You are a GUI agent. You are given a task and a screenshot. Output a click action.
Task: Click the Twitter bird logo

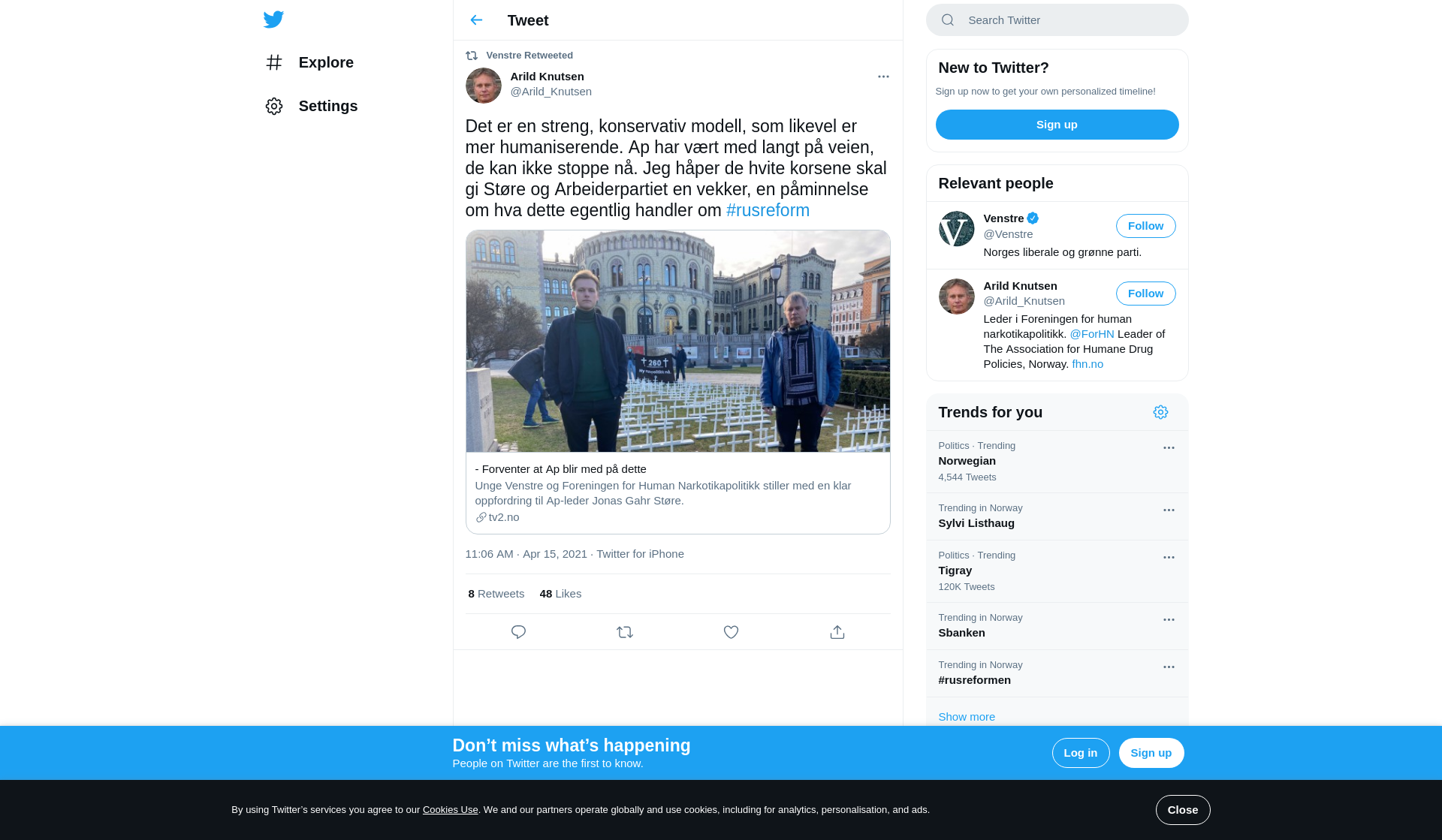(273, 20)
